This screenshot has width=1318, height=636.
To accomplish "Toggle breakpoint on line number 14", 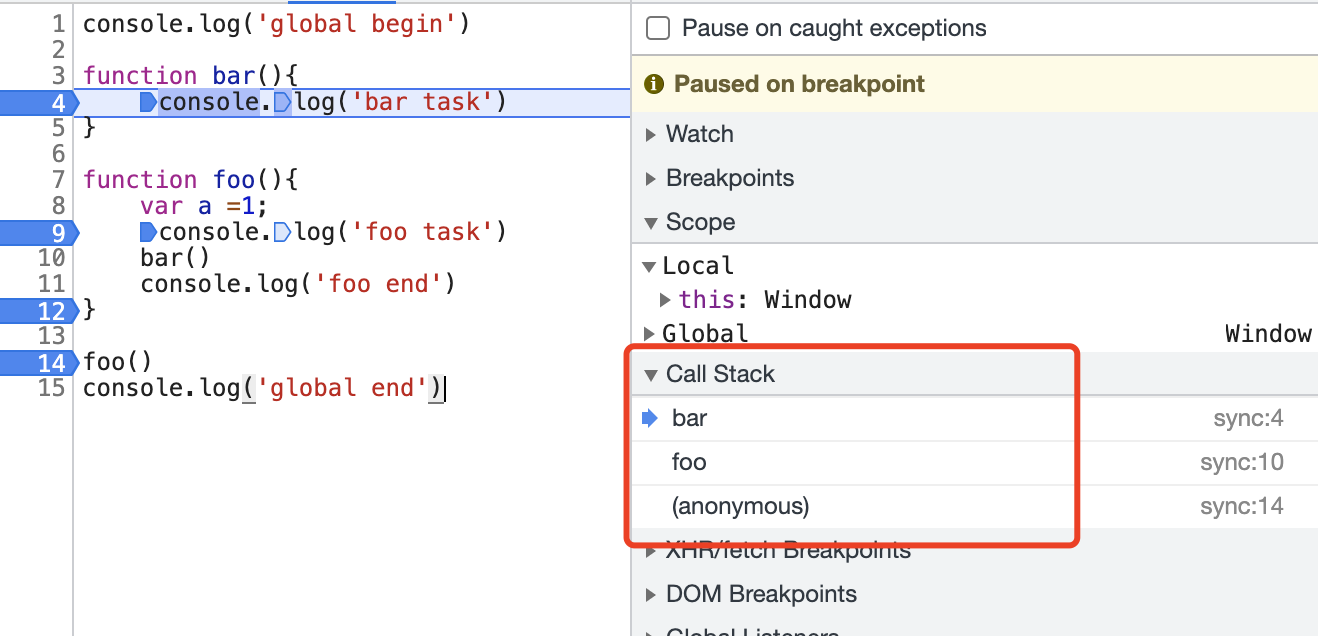I will click(38, 362).
